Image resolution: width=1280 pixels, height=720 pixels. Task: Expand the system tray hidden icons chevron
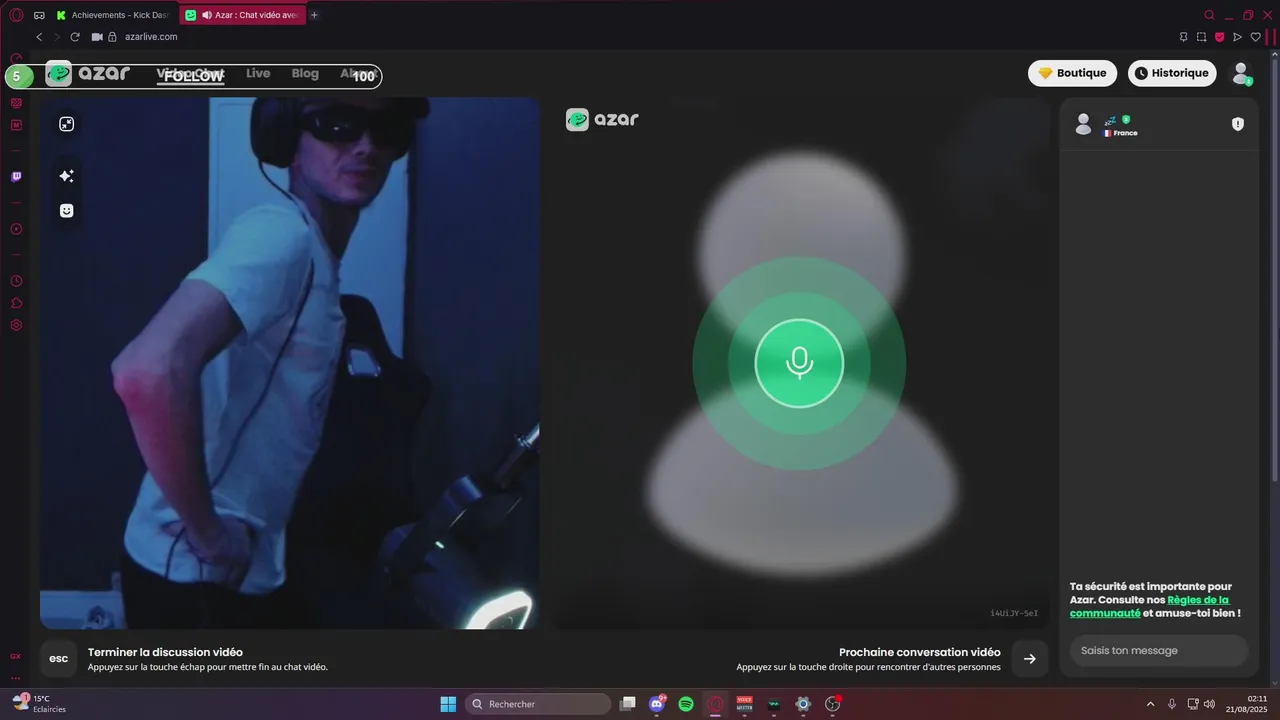pyautogui.click(x=1150, y=704)
